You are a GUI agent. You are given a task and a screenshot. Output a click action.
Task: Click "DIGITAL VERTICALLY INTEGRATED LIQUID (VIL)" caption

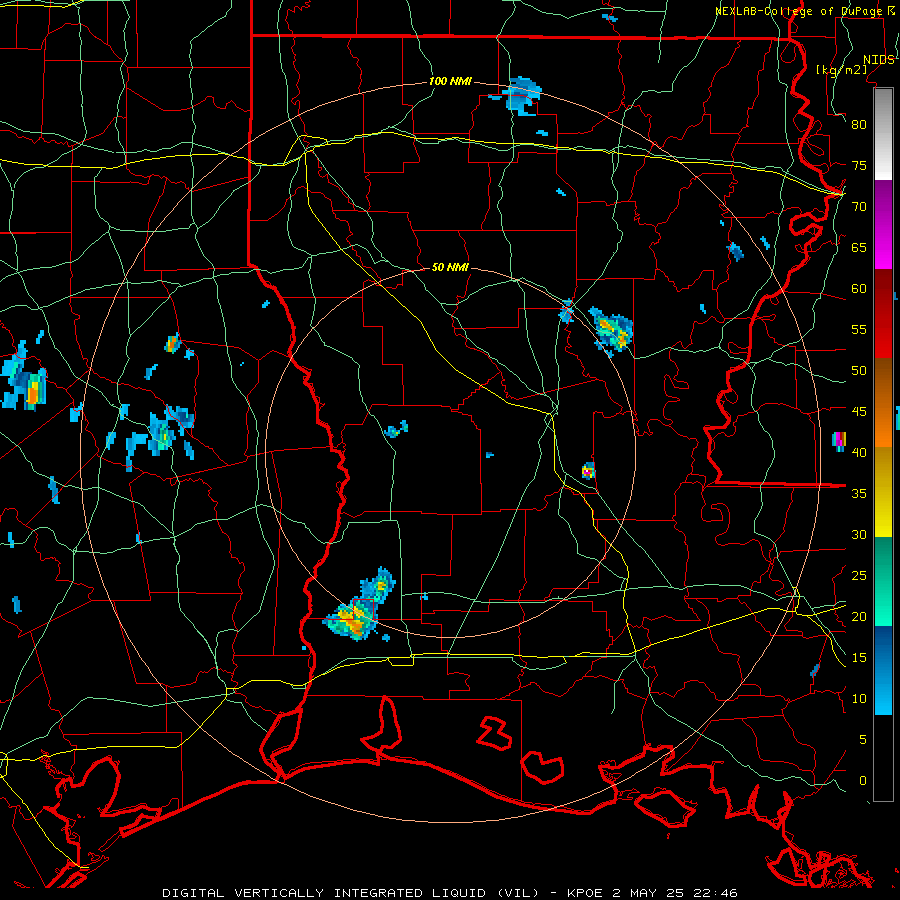351,893
